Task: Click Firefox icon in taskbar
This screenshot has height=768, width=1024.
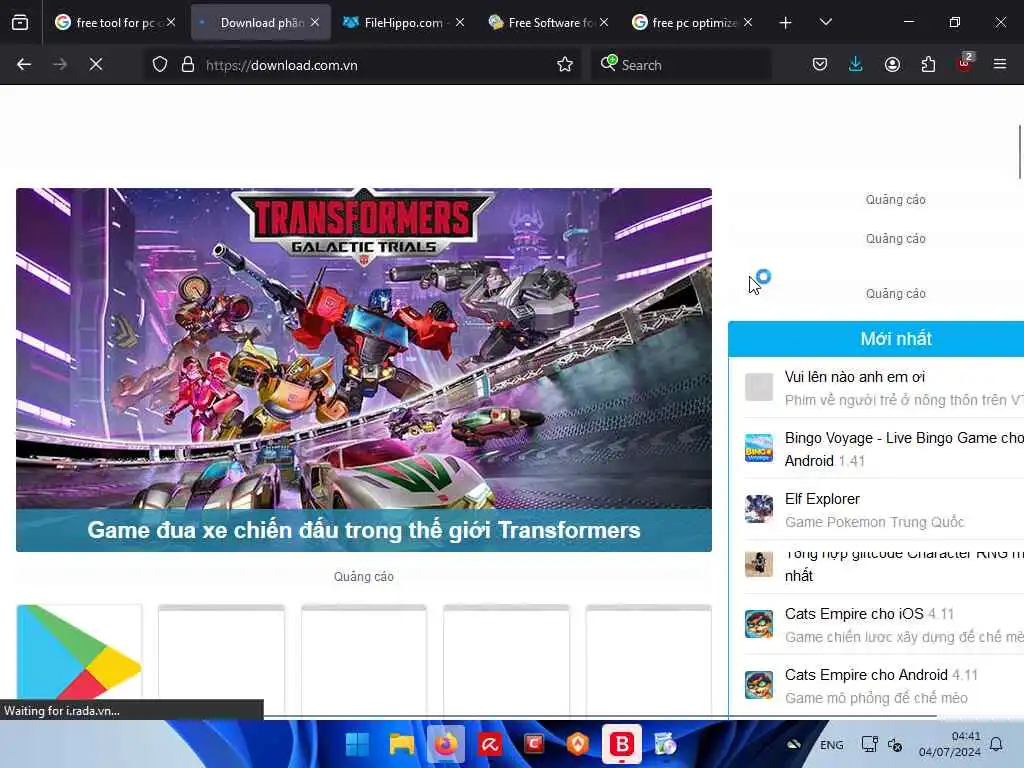Action: point(446,744)
